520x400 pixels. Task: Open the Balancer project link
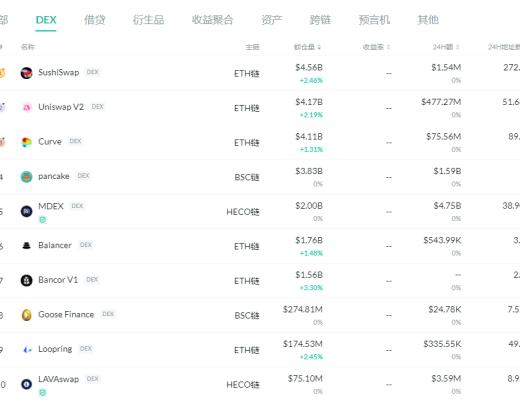click(55, 245)
